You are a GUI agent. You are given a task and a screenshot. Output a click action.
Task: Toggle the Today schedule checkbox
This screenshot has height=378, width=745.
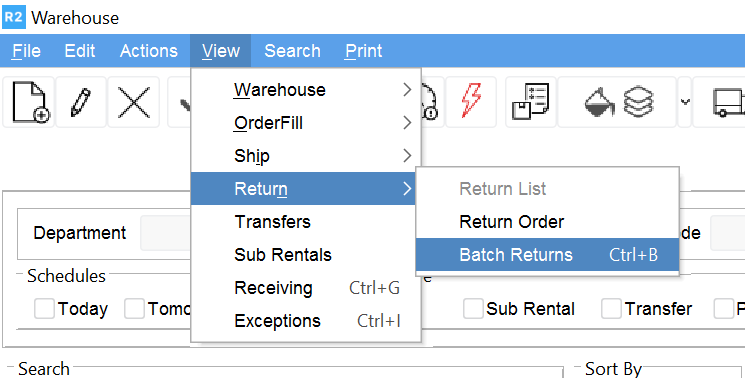[44, 309]
